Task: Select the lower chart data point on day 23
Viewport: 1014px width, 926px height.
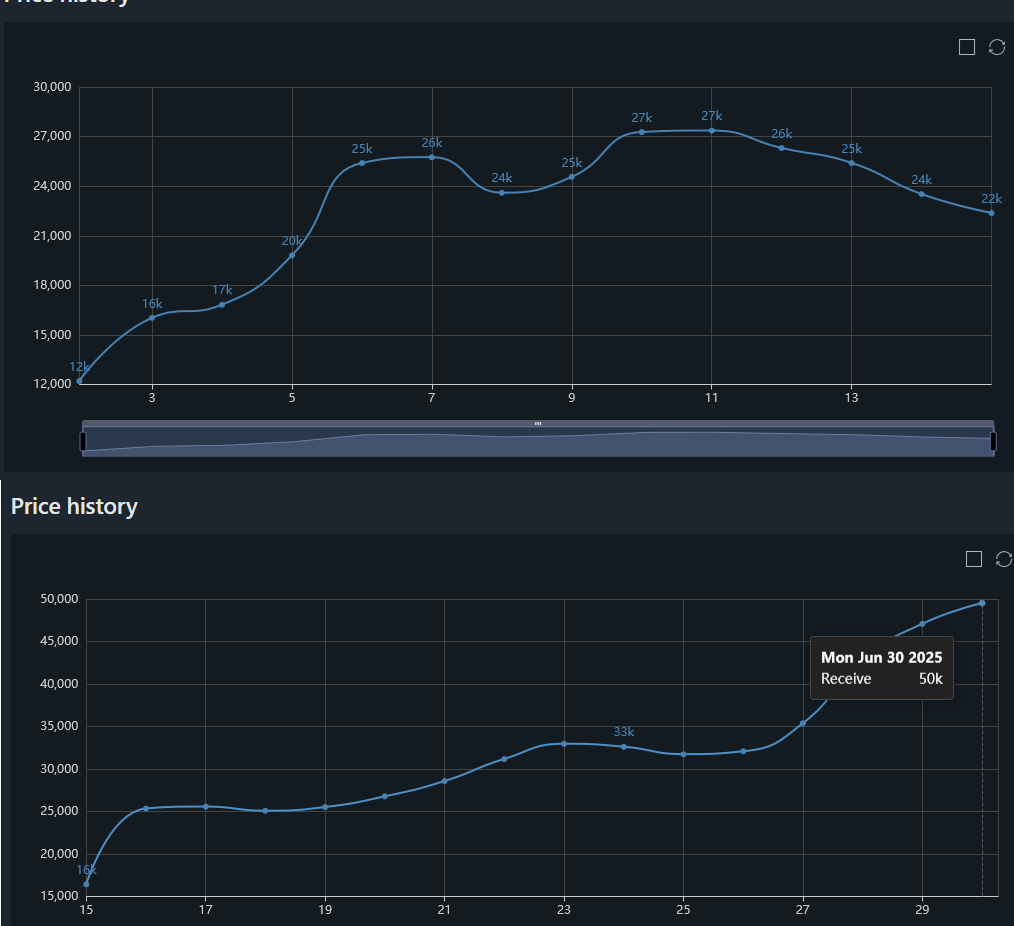Action: point(564,744)
